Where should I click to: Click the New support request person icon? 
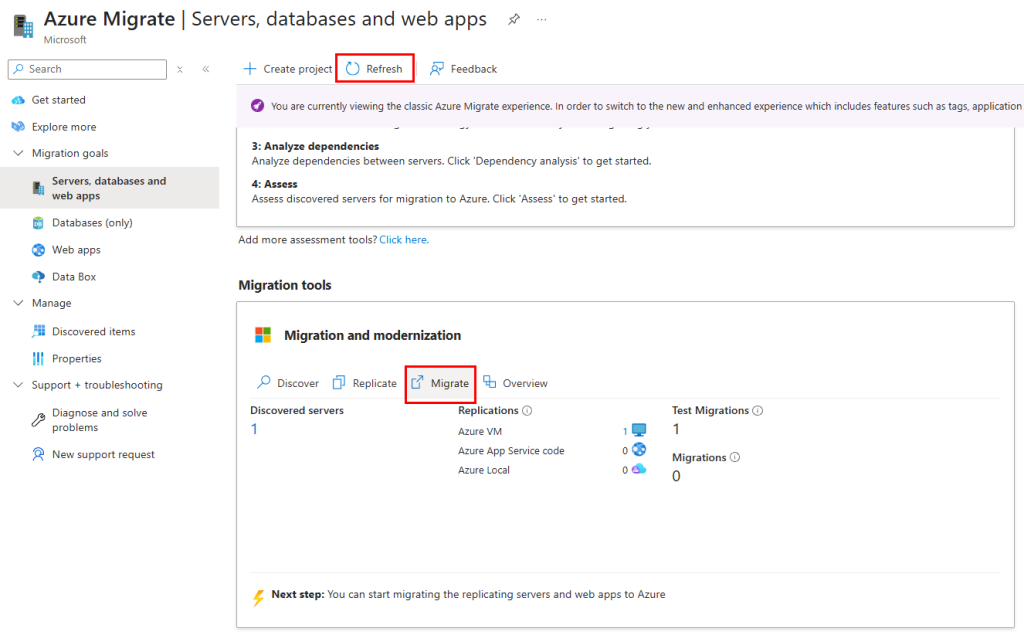coord(39,454)
